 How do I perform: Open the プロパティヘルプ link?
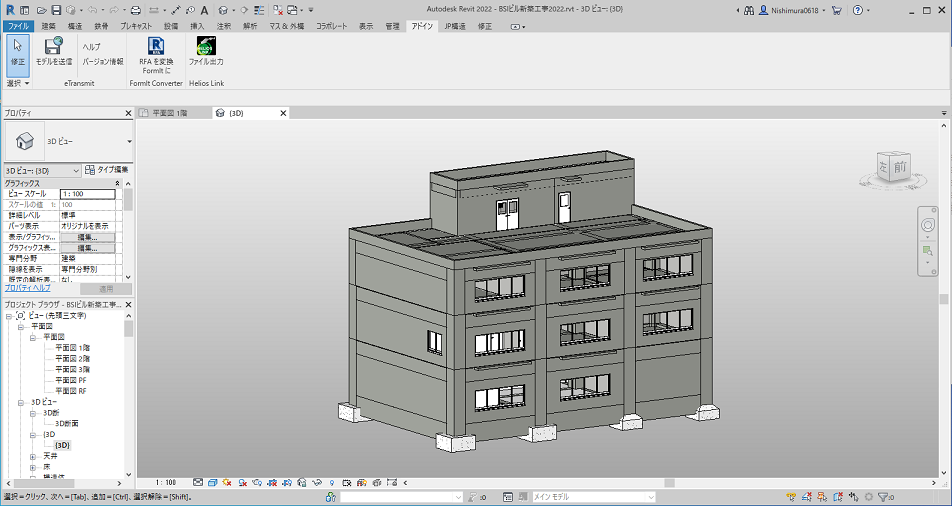click(27, 287)
